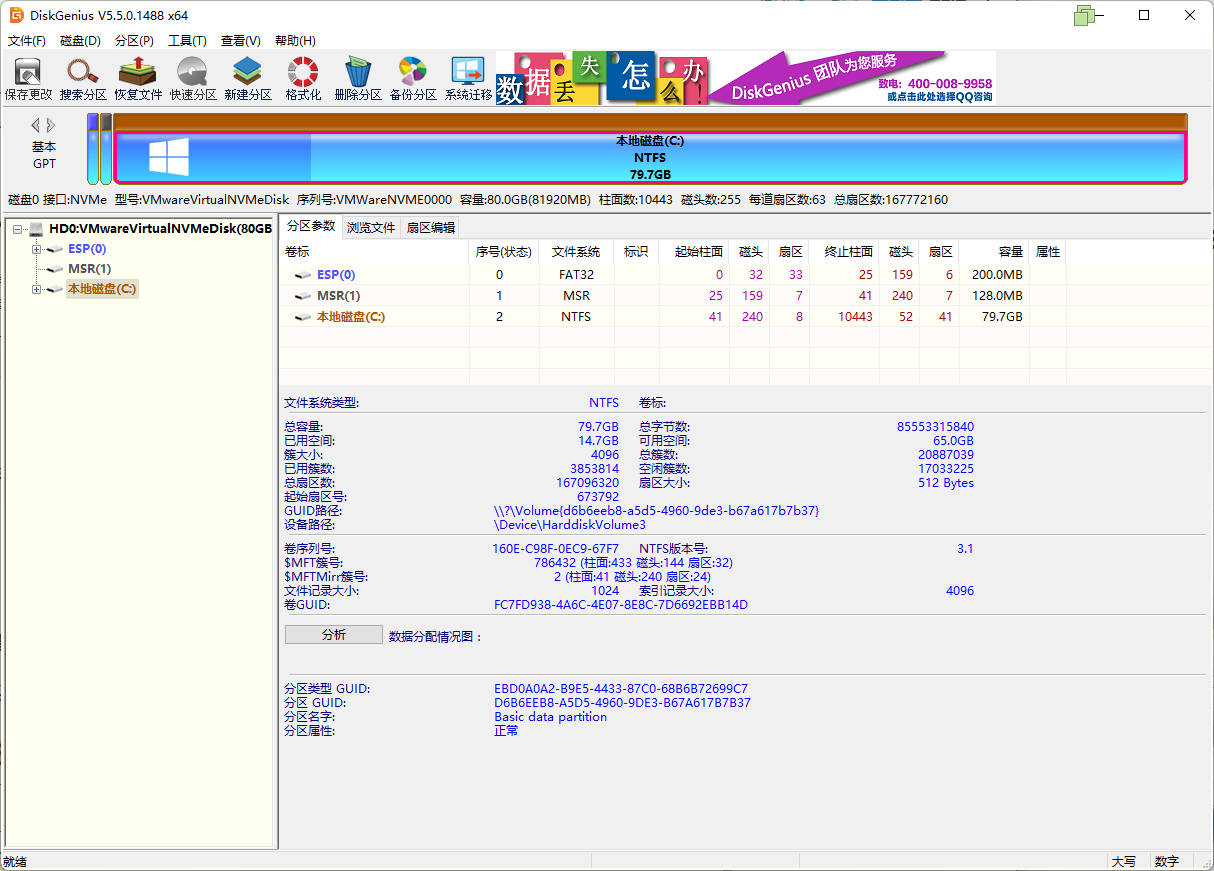Image resolution: width=1214 pixels, height=871 pixels.
Task: Start the 系统迁移 system migration tool
Action: click(x=468, y=78)
